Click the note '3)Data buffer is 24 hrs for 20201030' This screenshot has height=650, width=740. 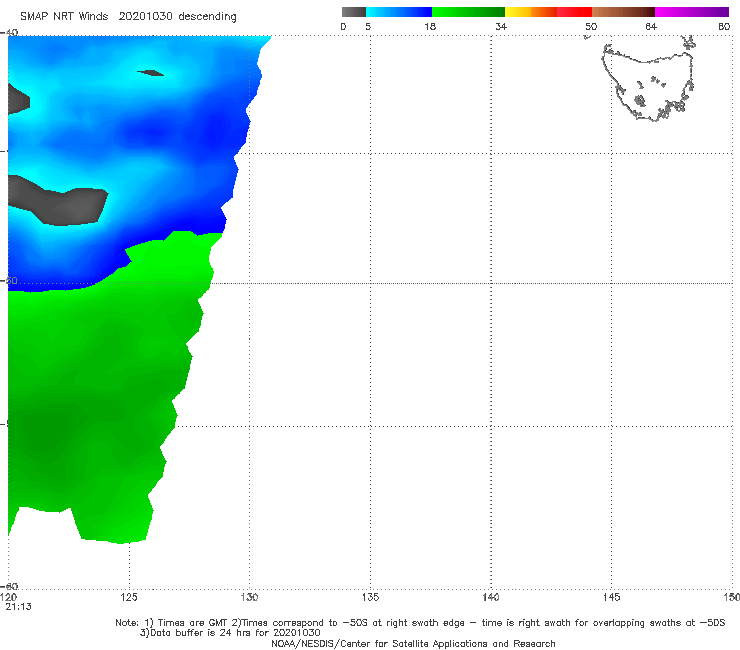click(x=230, y=633)
